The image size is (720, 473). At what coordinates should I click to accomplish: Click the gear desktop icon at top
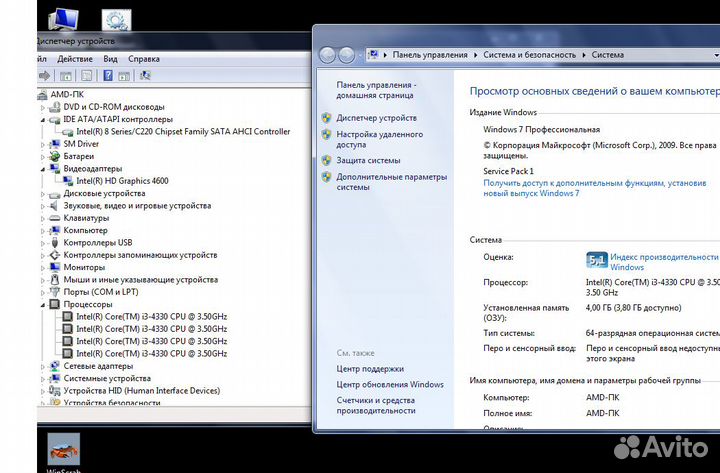[116, 20]
